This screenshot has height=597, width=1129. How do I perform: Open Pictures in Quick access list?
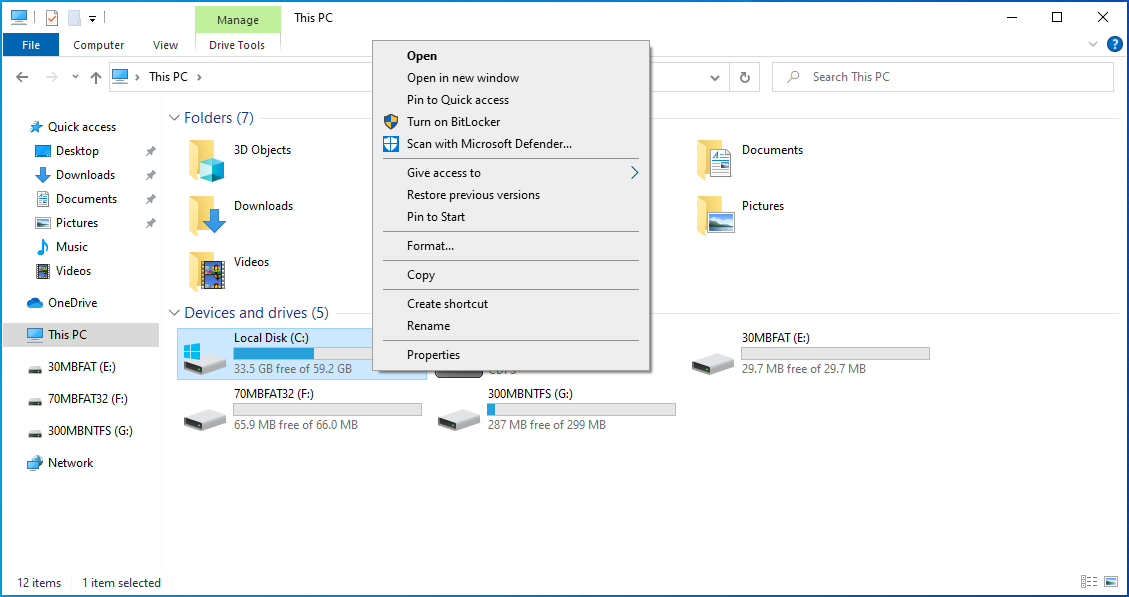[77, 223]
